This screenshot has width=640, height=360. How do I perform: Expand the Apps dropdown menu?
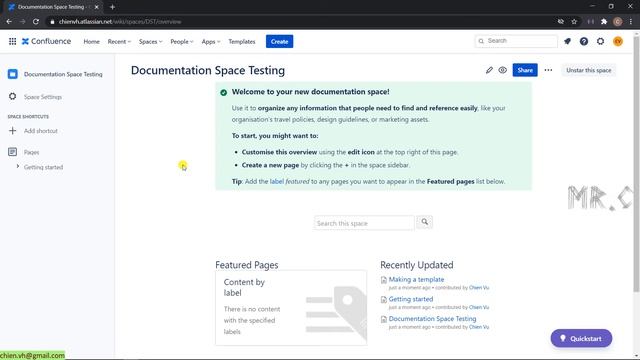tap(211, 42)
